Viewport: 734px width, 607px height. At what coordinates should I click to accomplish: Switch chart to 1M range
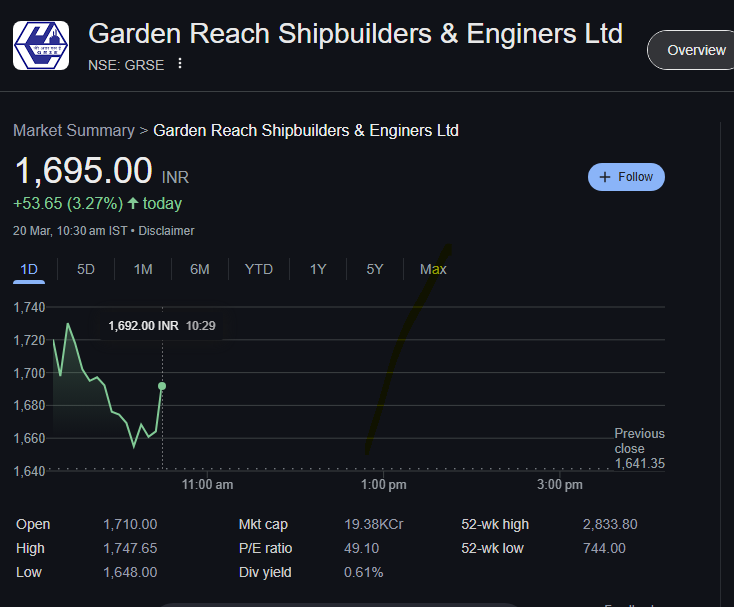pyautogui.click(x=143, y=270)
